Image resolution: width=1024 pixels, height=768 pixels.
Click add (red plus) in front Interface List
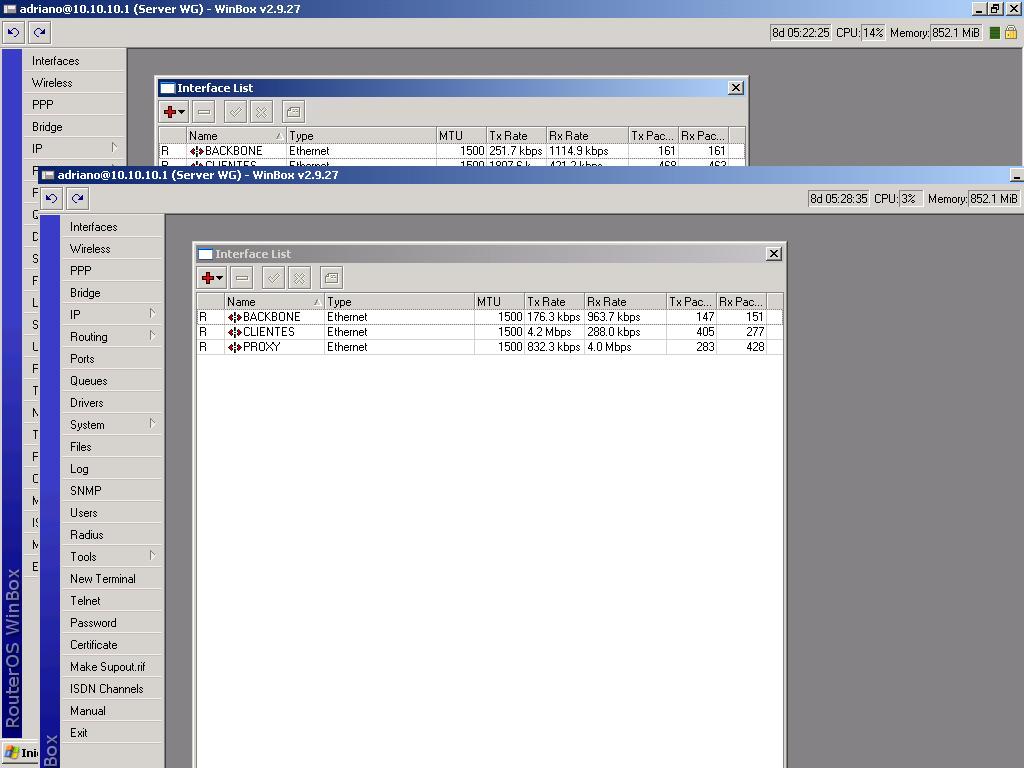click(x=212, y=278)
